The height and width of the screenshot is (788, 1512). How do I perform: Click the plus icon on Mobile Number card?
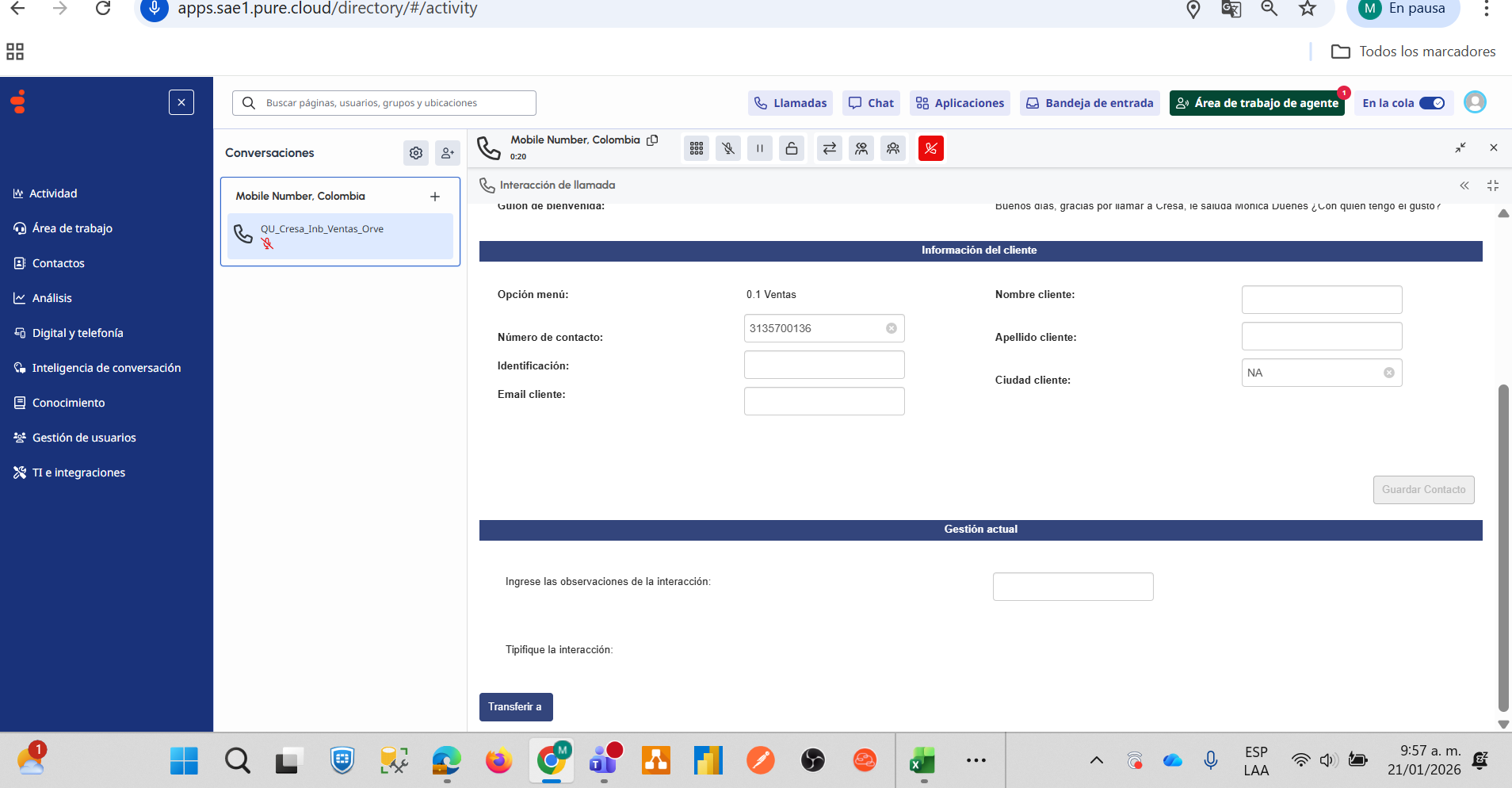435,197
